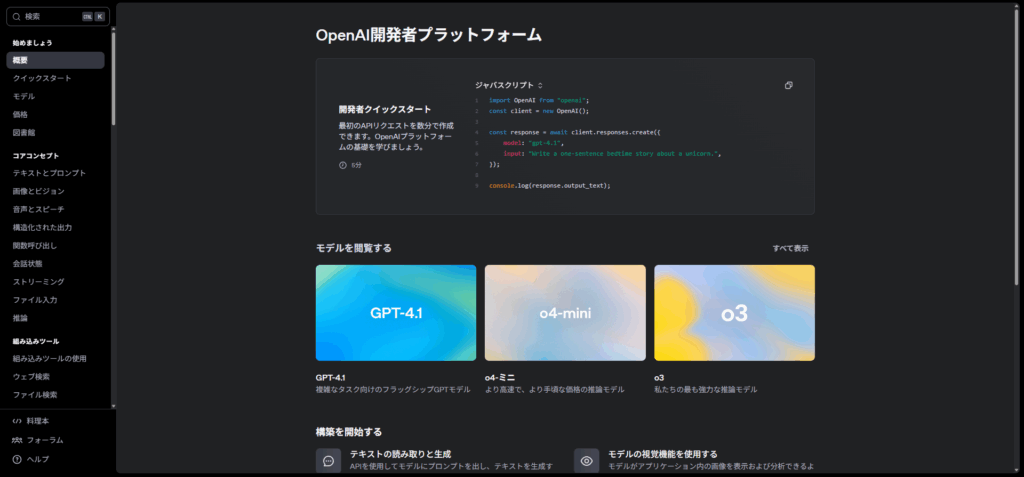
Task: Click the より高速で、より手頃な価格の推論モデル description
Action: point(554,389)
